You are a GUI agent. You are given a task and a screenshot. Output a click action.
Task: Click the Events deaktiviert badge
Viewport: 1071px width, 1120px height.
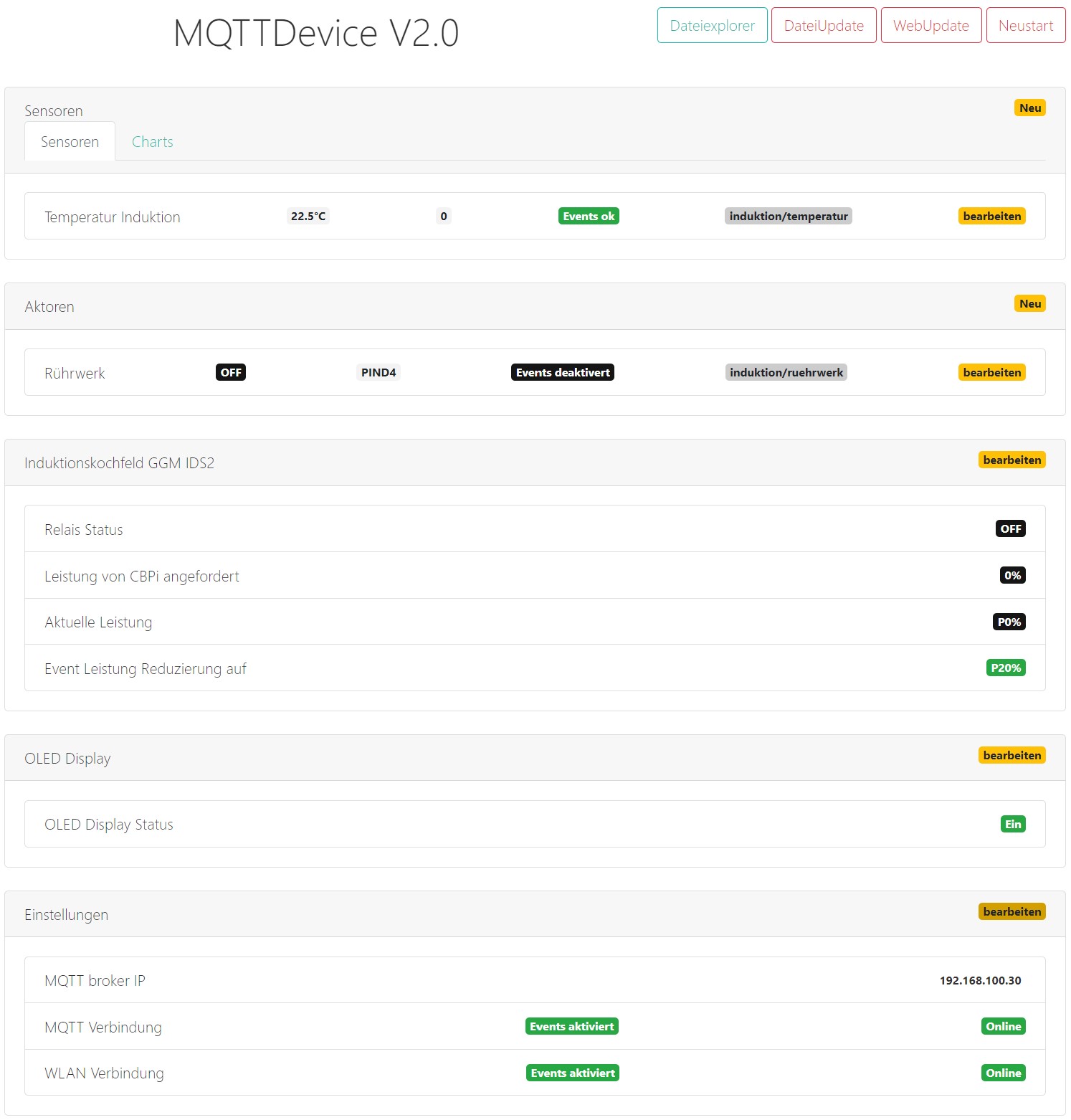coord(563,373)
